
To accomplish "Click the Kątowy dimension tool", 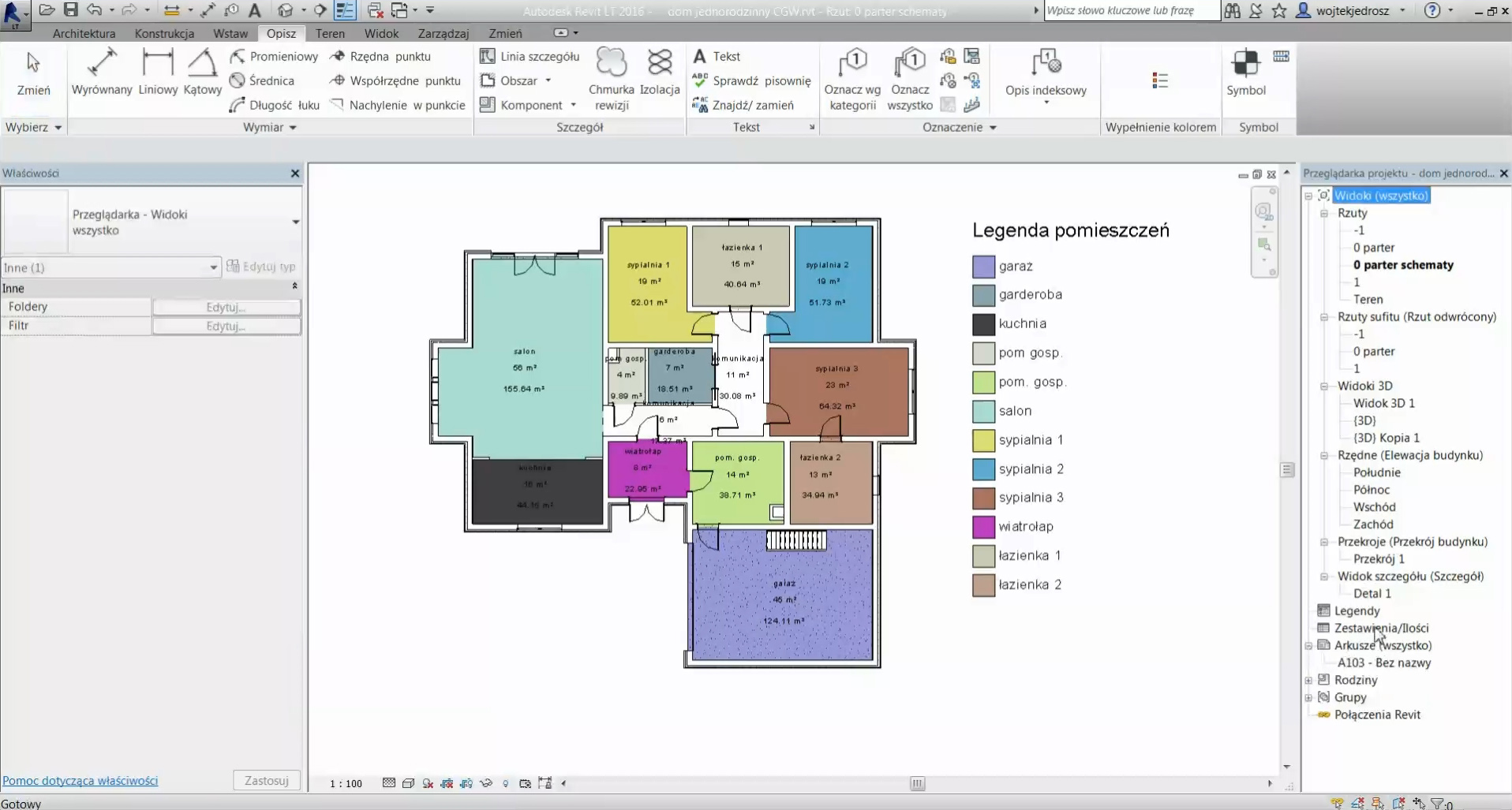I will coord(202,72).
